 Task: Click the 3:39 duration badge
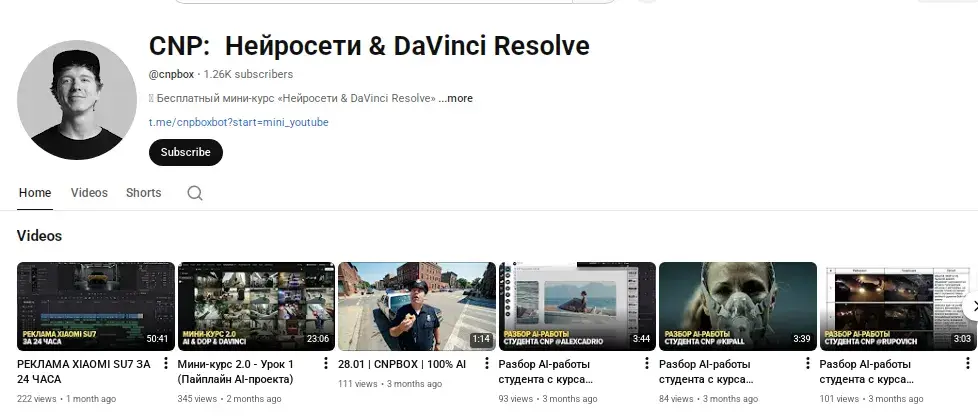(x=801, y=339)
